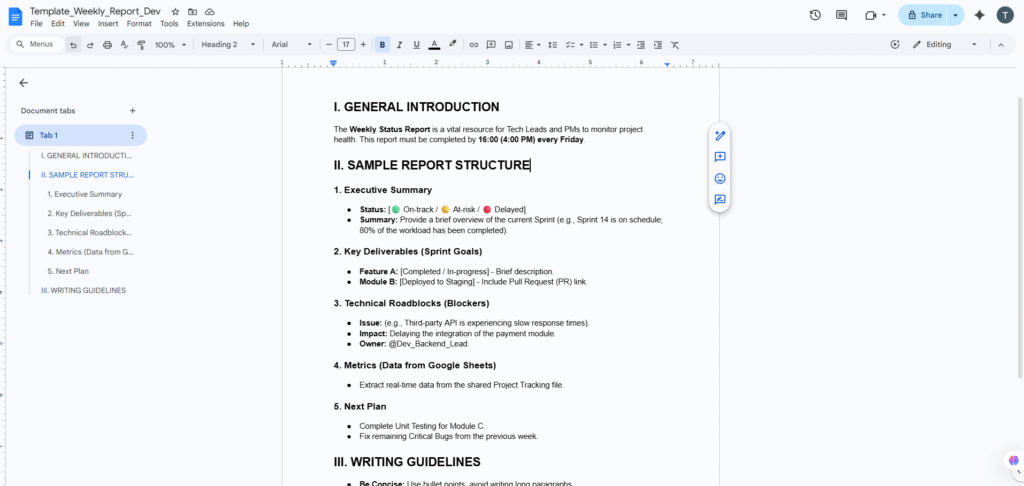The width and height of the screenshot is (1024, 486).
Task: Expand the Editing mode dropdown
Action: pos(944,45)
